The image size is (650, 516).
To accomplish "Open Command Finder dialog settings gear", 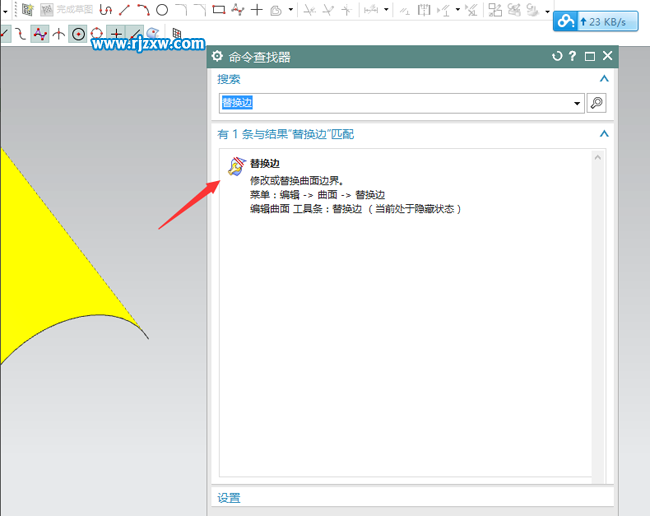I will (217, 56).
